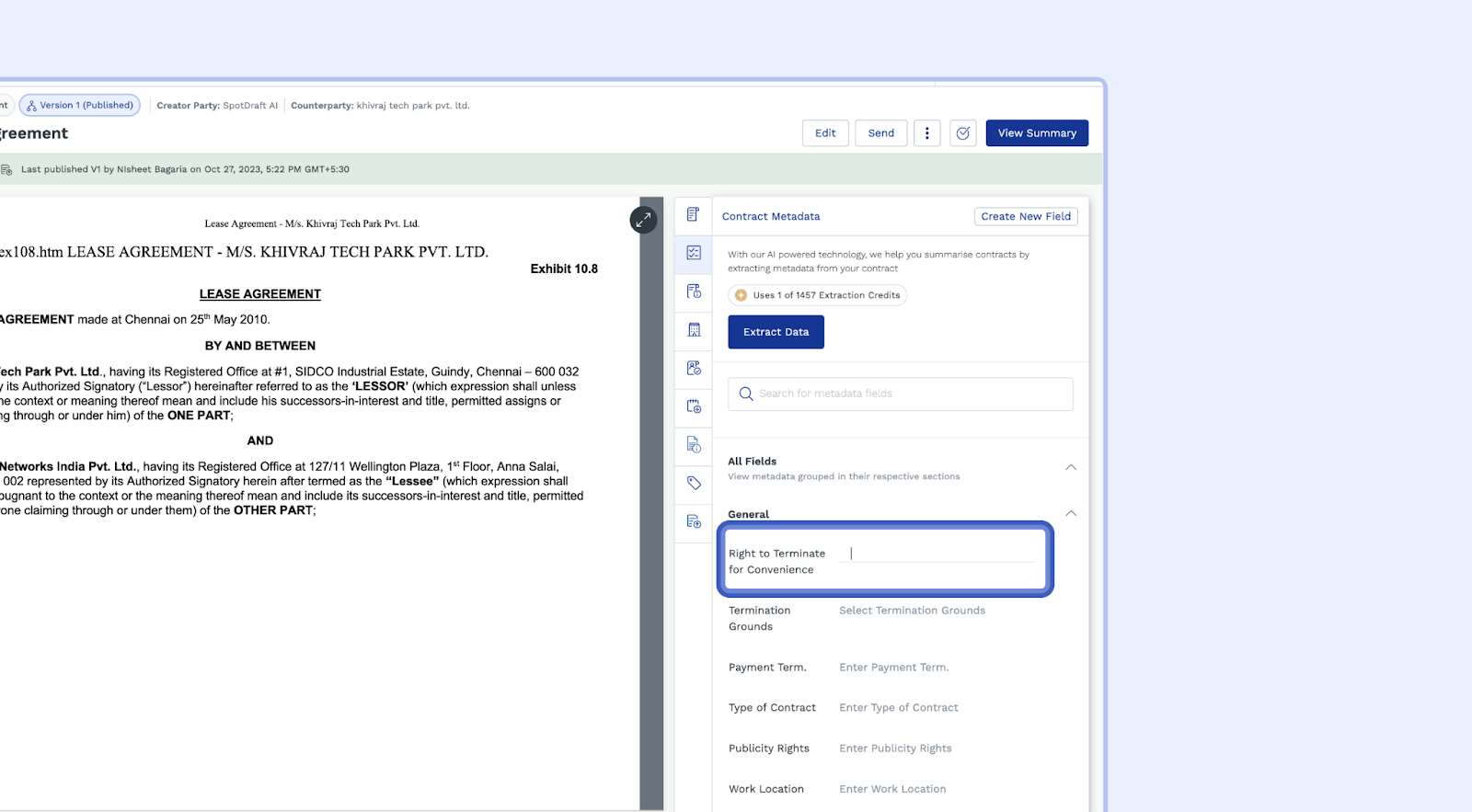Screen dimensions: 1472x812
Task: Collapse the All Fields section
Action: coord(1071,467)
